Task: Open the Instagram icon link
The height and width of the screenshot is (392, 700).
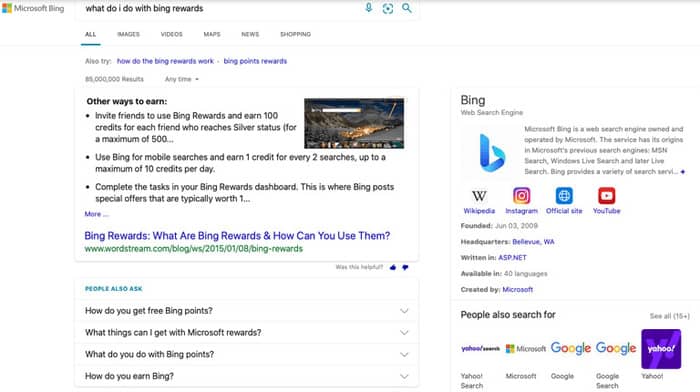Action: pyautogui.click(x=521, y=196)
